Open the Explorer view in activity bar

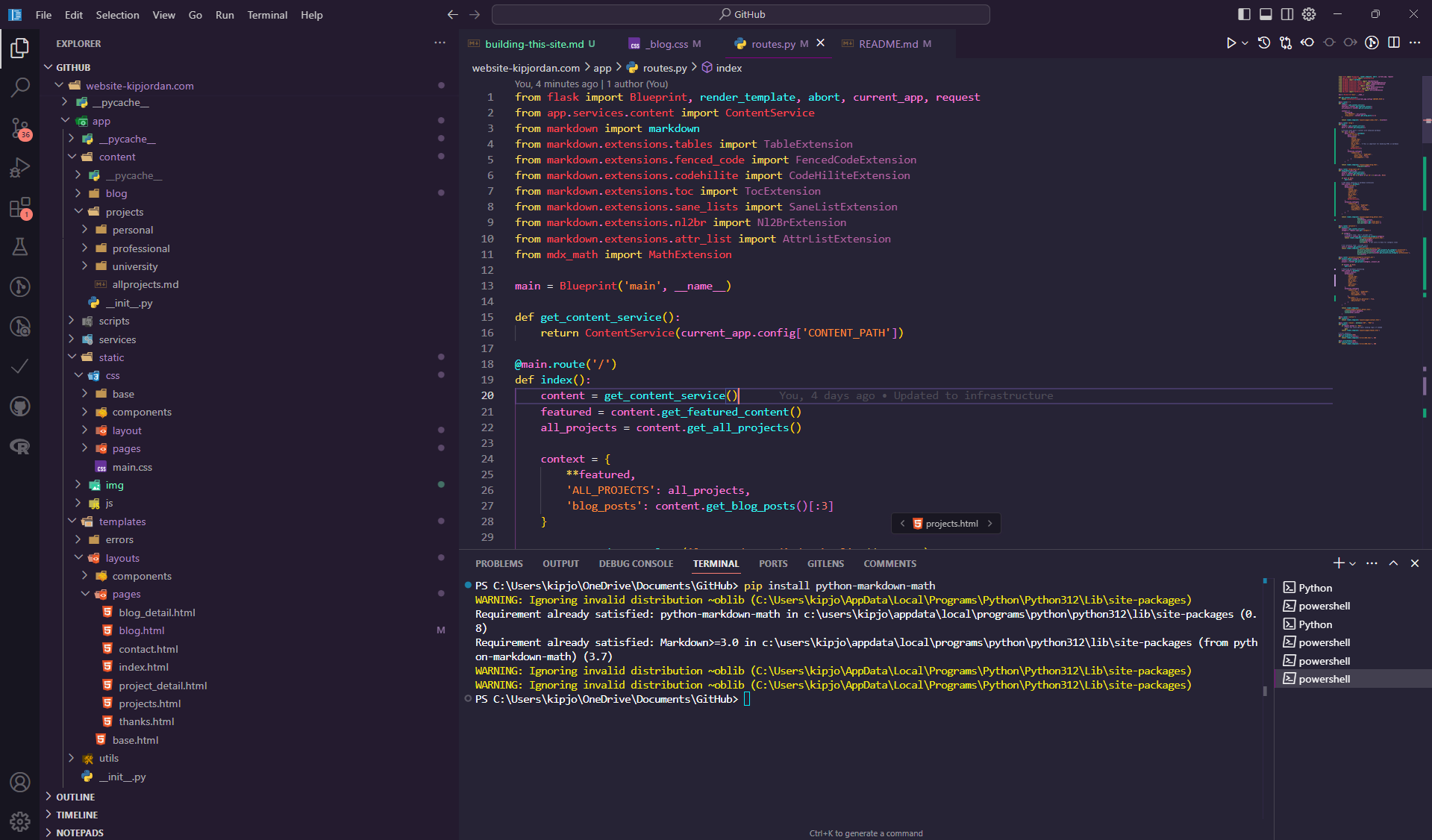tap(20, 48)
